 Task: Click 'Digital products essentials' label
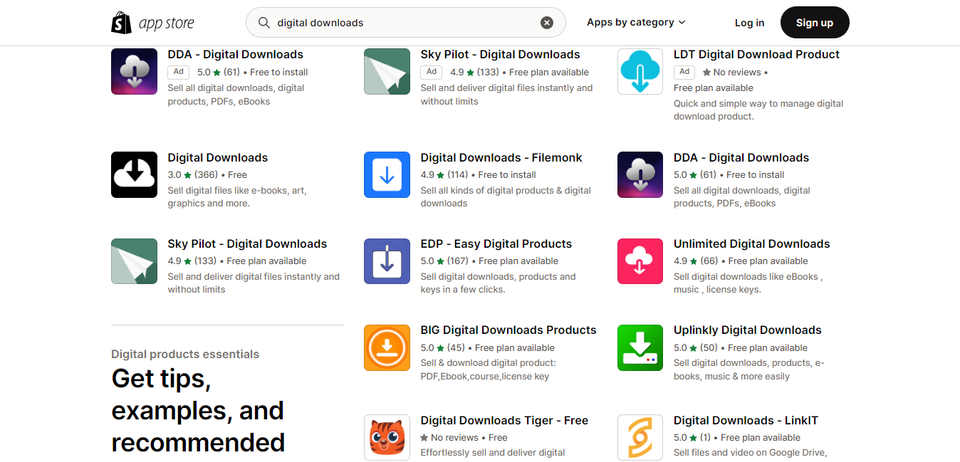185,354
